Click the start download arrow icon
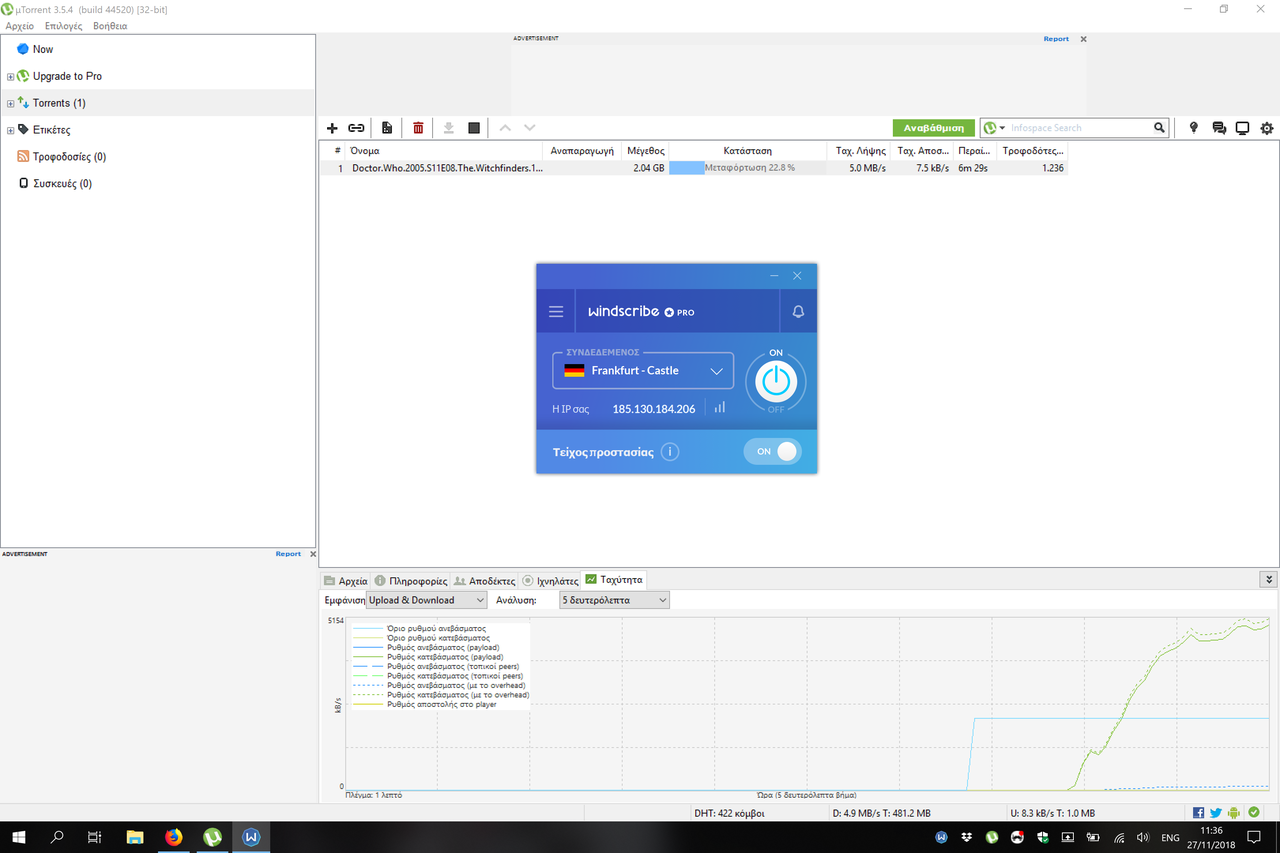 click(449, 128)
